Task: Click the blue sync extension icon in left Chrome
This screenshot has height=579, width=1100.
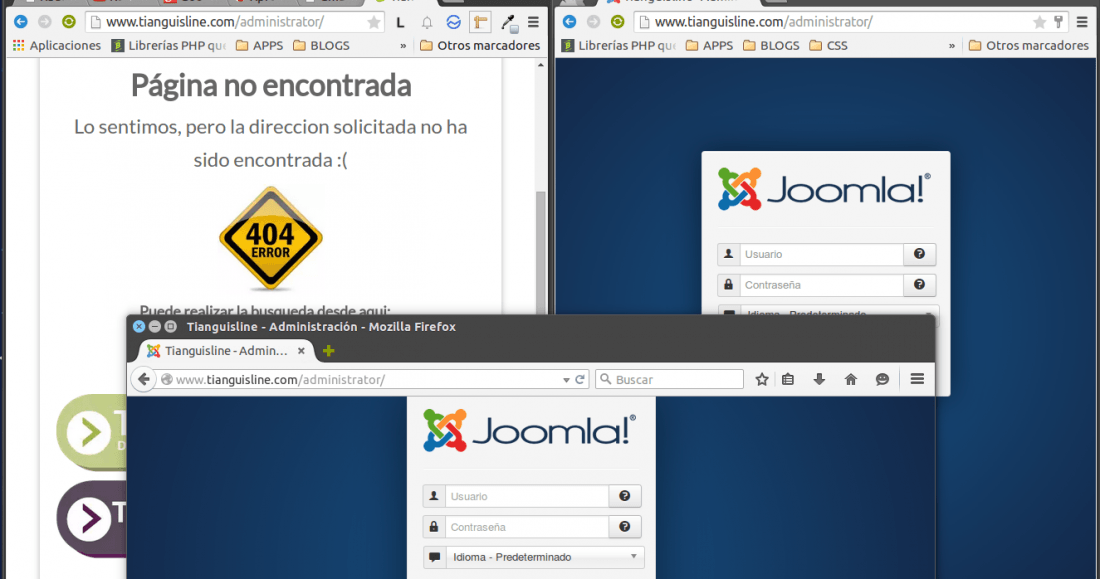Action: pos(453,22)
